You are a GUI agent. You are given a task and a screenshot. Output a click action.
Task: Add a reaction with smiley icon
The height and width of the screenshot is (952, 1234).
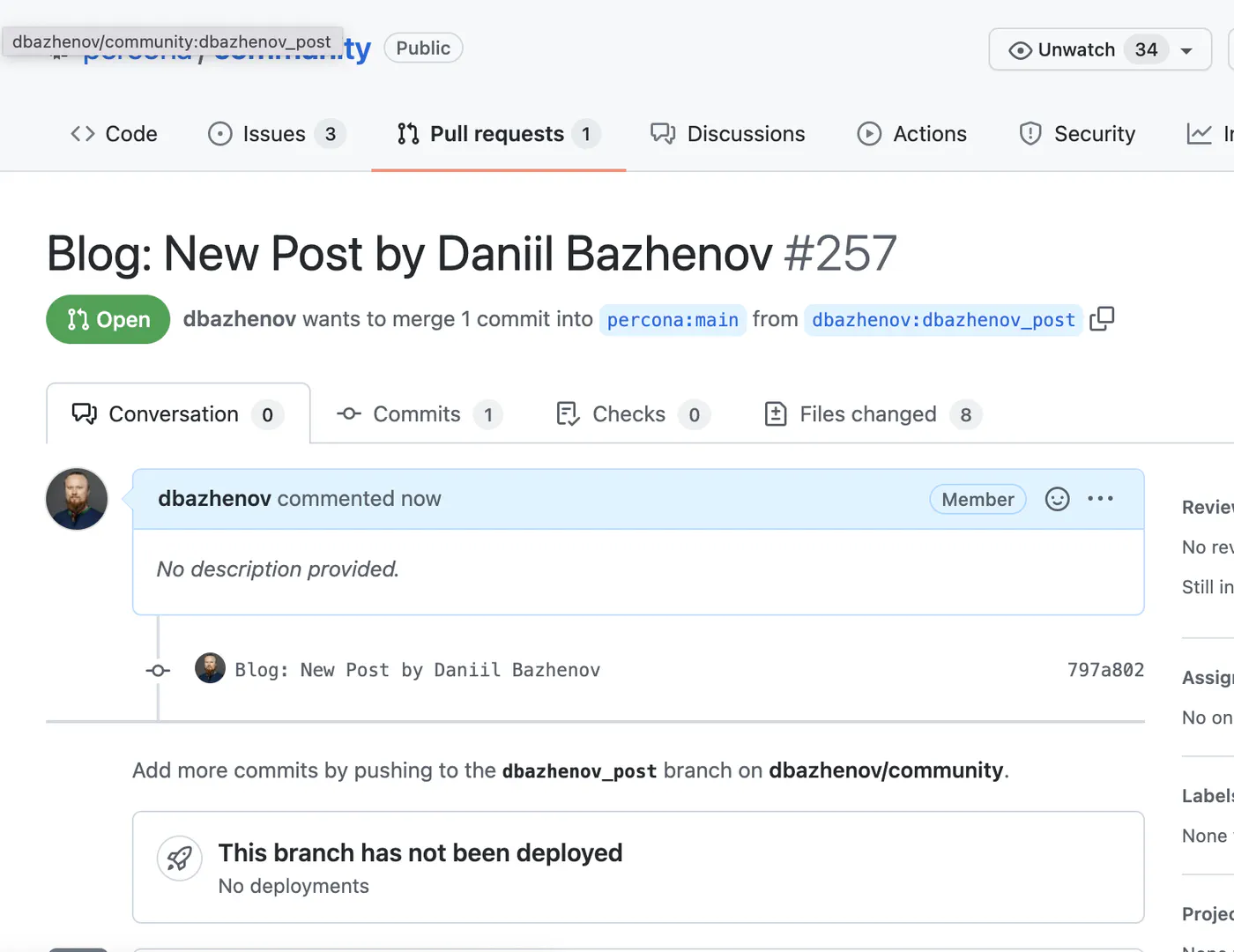pos(1057,500)
